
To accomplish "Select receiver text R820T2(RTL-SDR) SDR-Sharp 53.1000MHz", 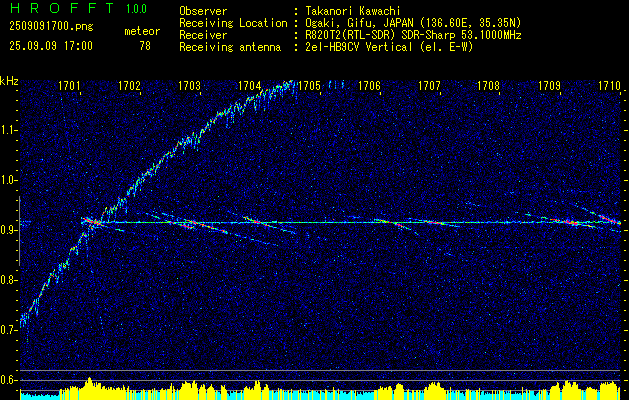I will point(413,35).
